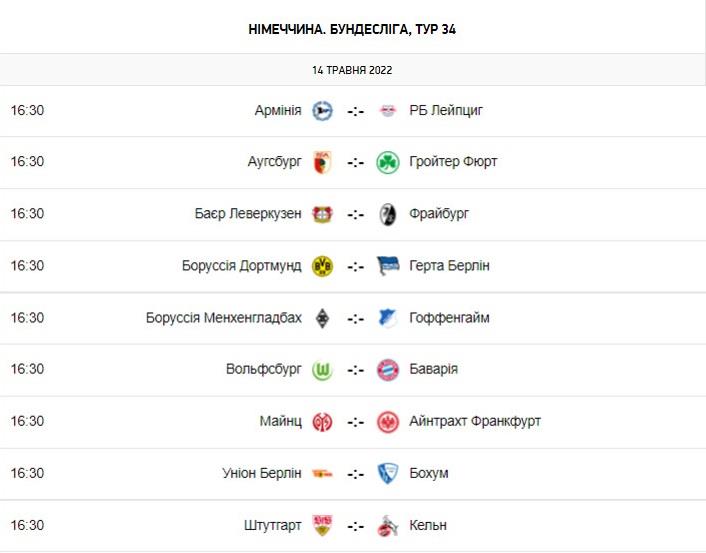706x553 pixels.
Task: Open the Фрайбург team link
Action: click(439, 214)
